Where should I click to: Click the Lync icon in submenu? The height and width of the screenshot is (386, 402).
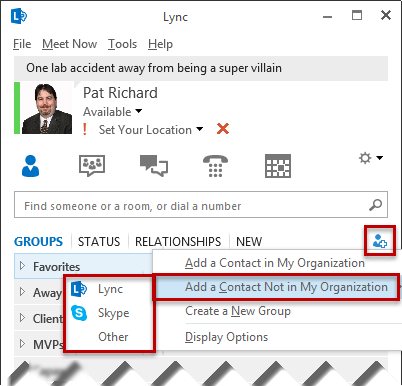[79, 289]
